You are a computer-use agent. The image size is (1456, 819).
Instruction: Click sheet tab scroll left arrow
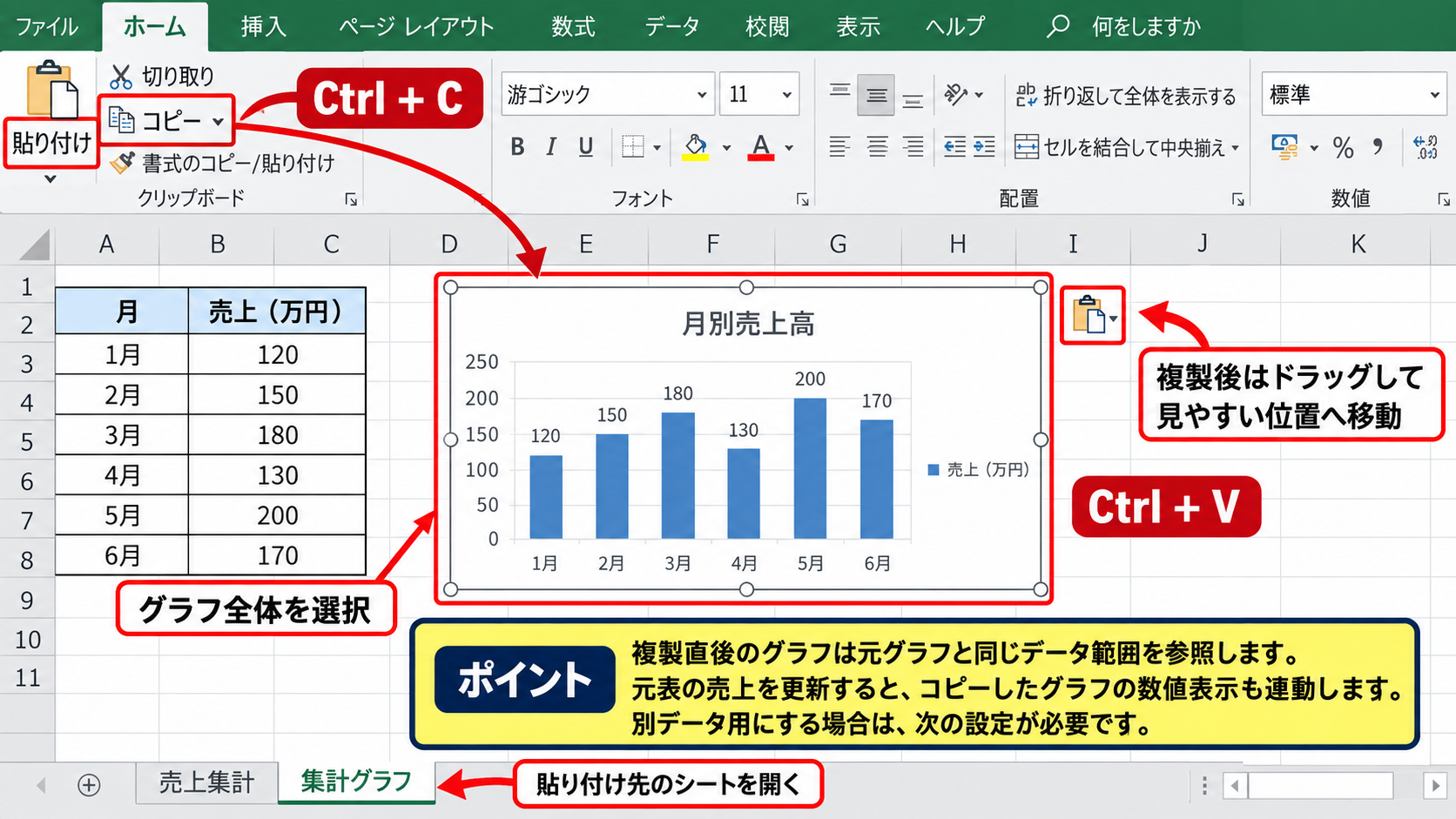coord(41,786)
